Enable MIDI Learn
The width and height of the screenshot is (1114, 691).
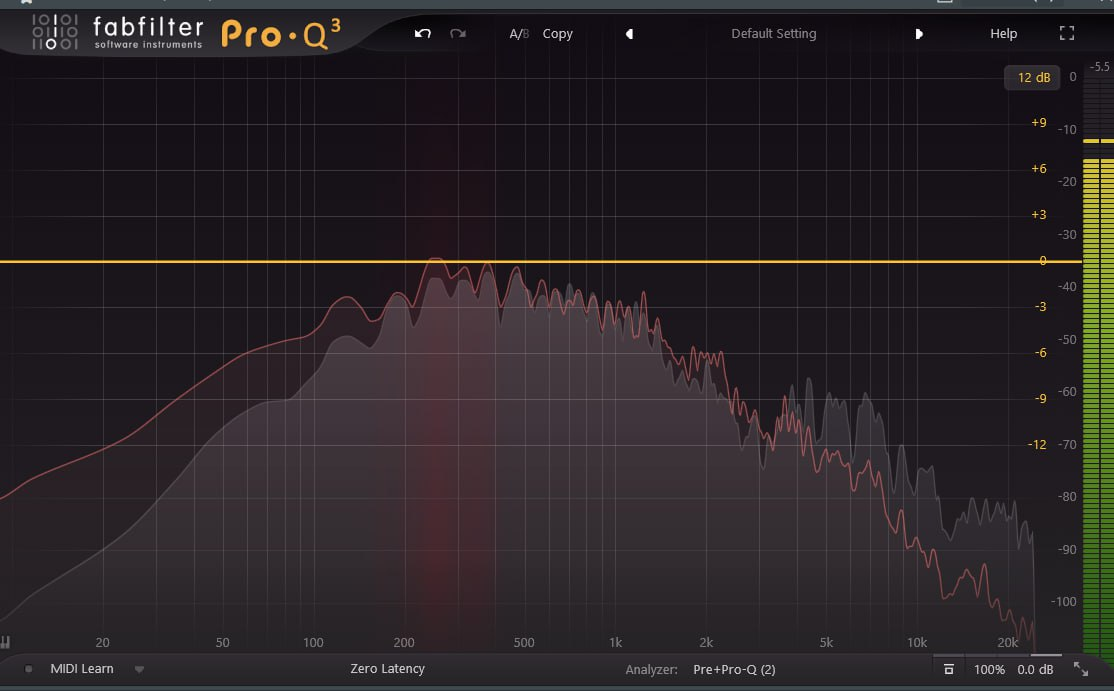tap(82, 668)
